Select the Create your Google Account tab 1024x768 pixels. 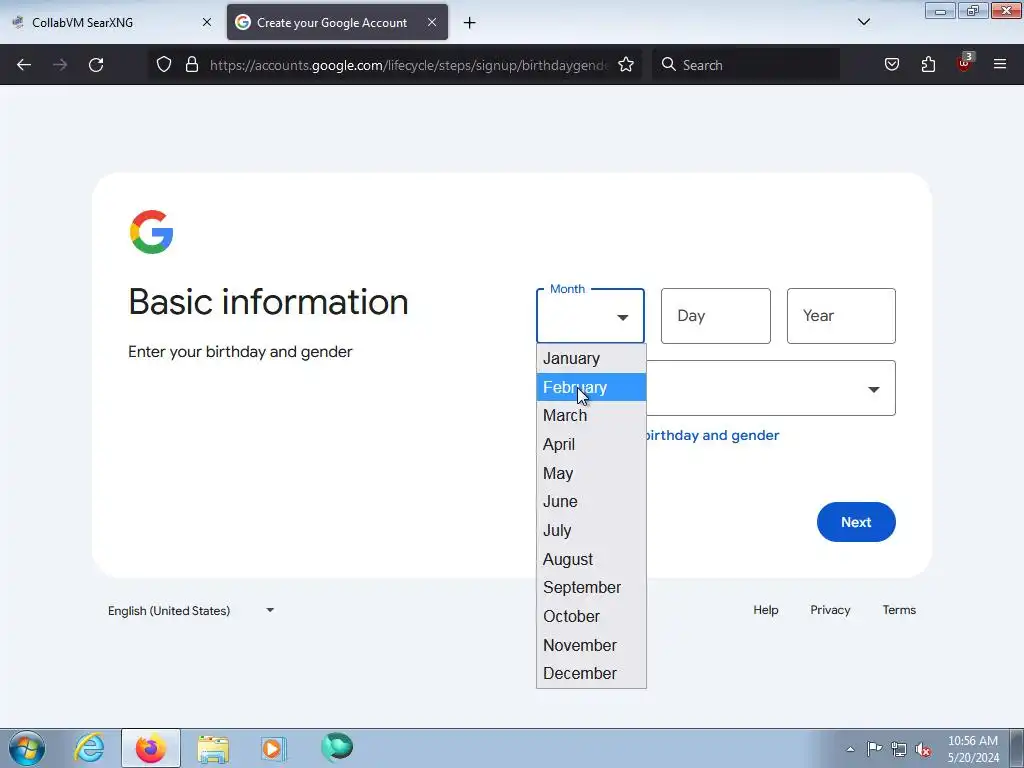click(x=337, y=22)
